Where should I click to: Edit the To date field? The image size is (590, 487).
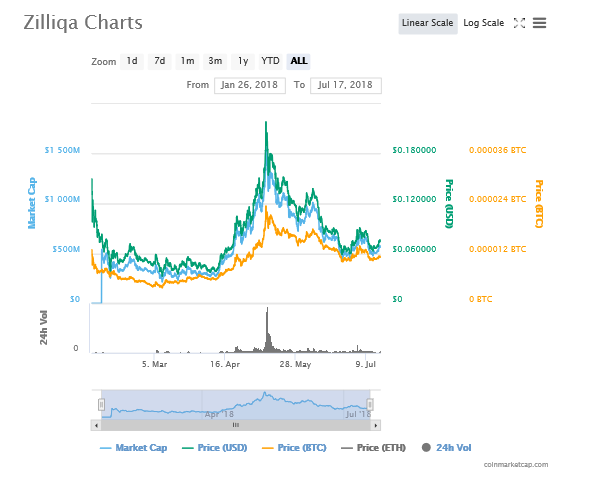tap(346, 85)
